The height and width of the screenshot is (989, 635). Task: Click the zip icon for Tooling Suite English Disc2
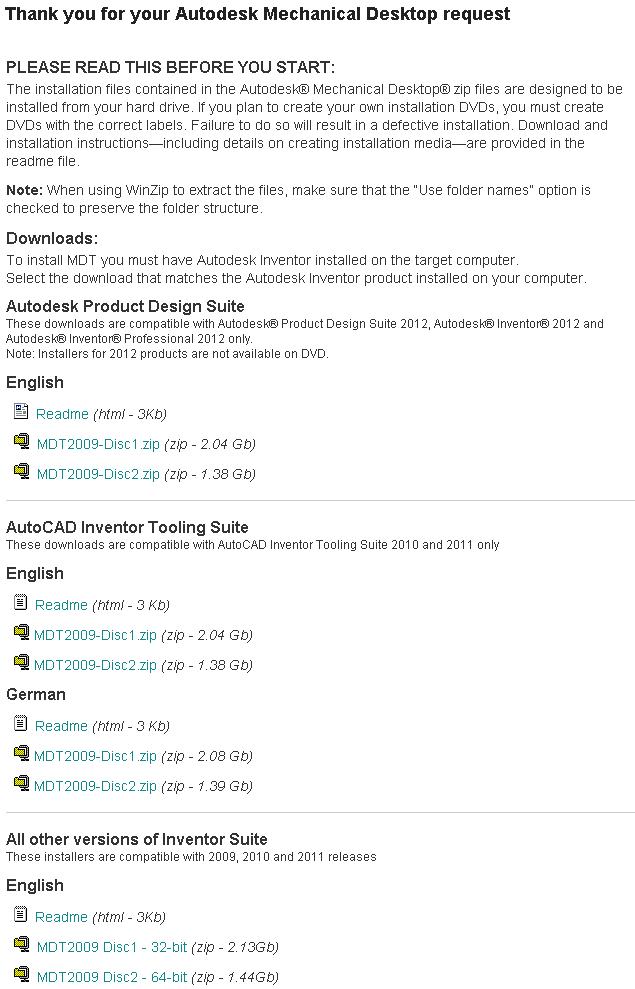coord(21,662)
